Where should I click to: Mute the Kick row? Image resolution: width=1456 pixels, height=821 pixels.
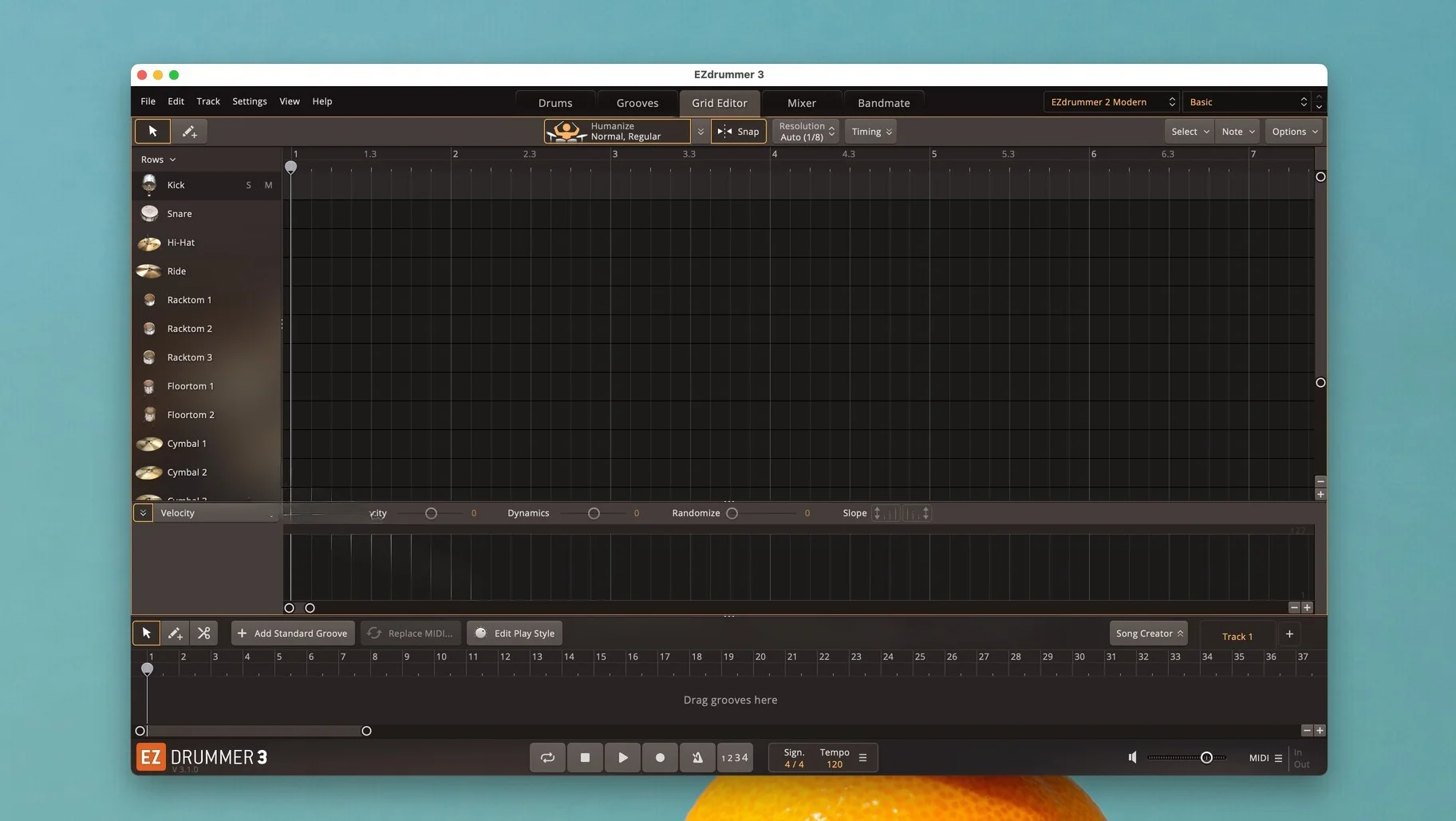pos(268,185)
